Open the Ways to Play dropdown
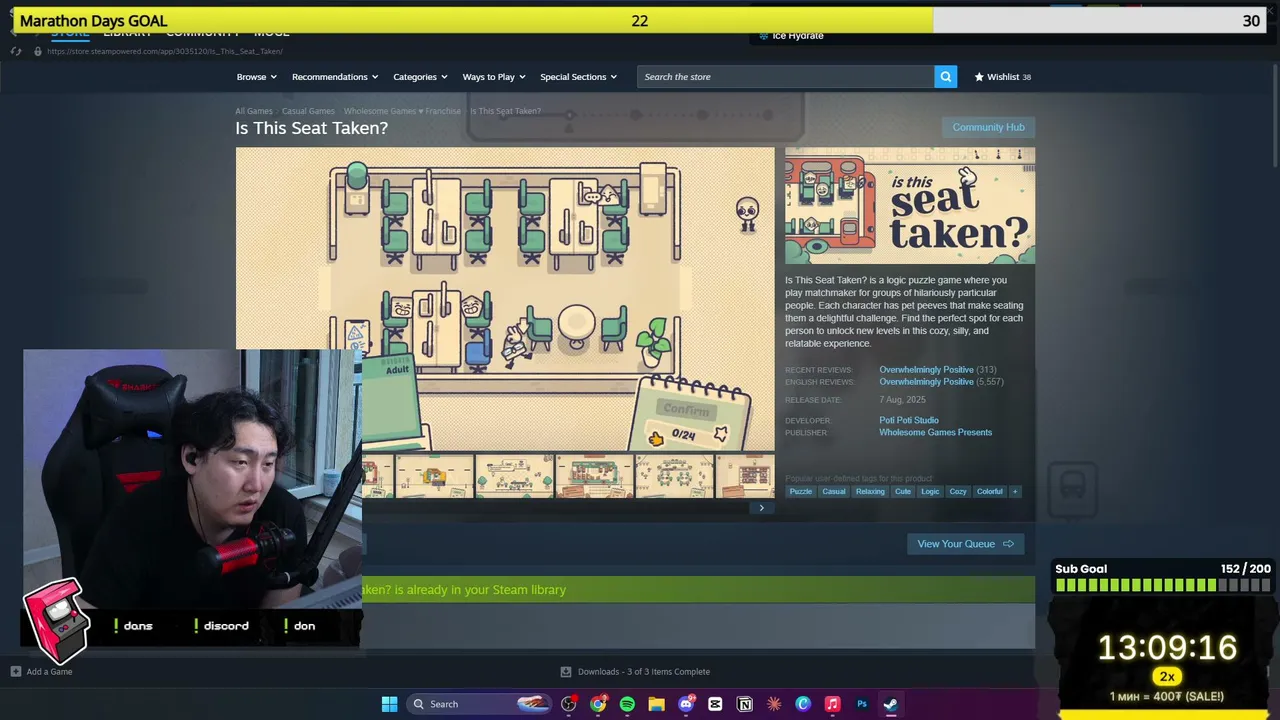The height and width of the screenshot is (720, 1280). click(x=494, y=77)
